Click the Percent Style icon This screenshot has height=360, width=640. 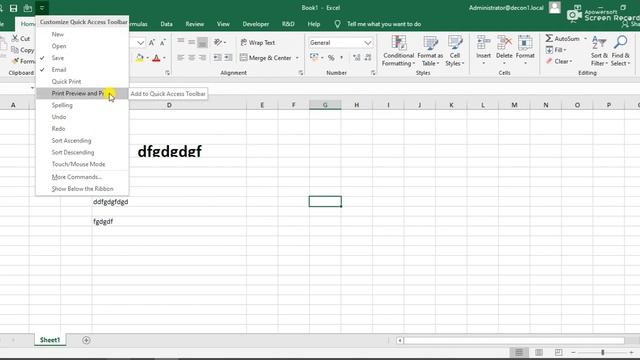[331, 58]
